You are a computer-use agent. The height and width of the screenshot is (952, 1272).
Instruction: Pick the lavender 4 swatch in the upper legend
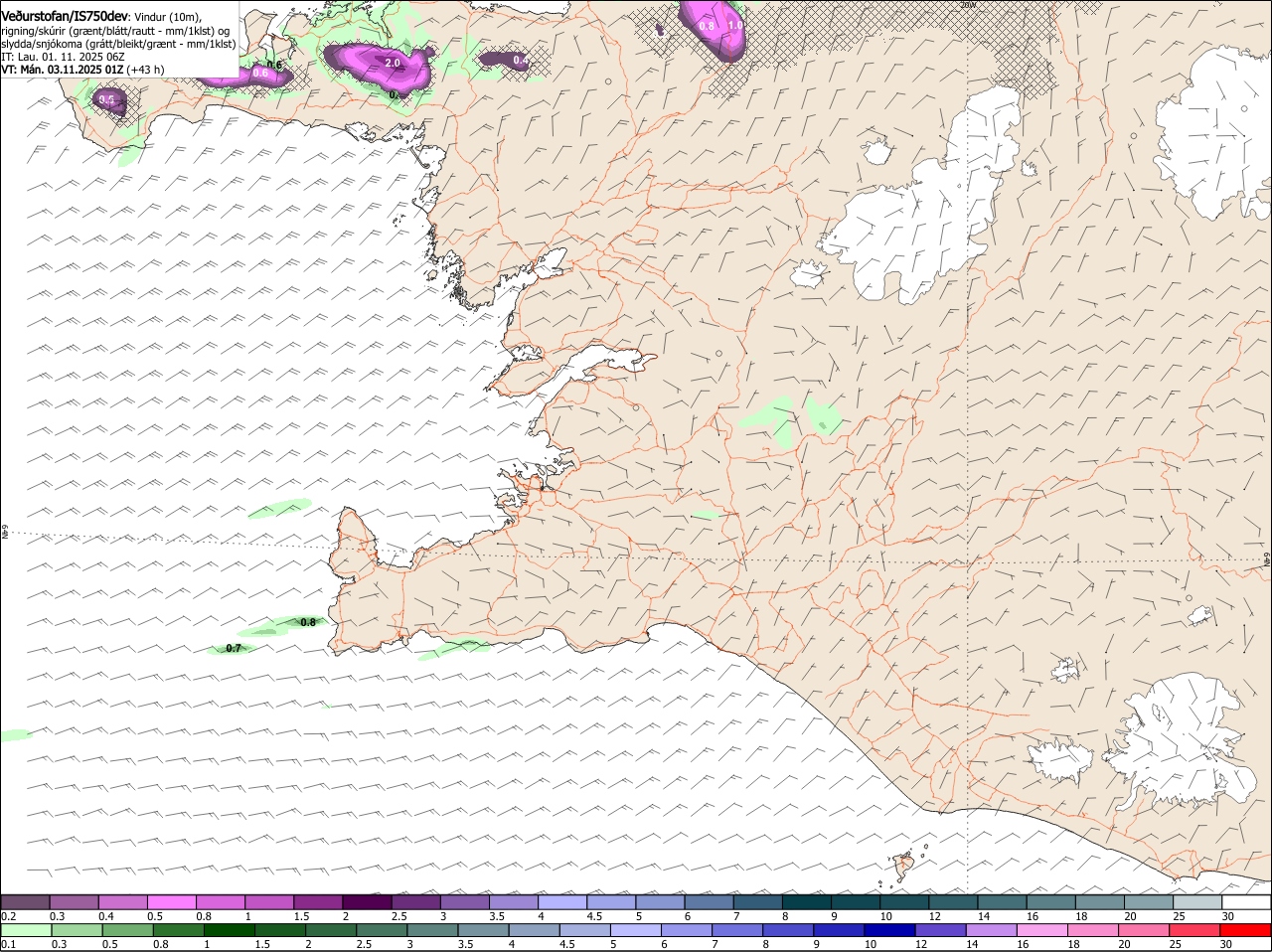(562, 902)
